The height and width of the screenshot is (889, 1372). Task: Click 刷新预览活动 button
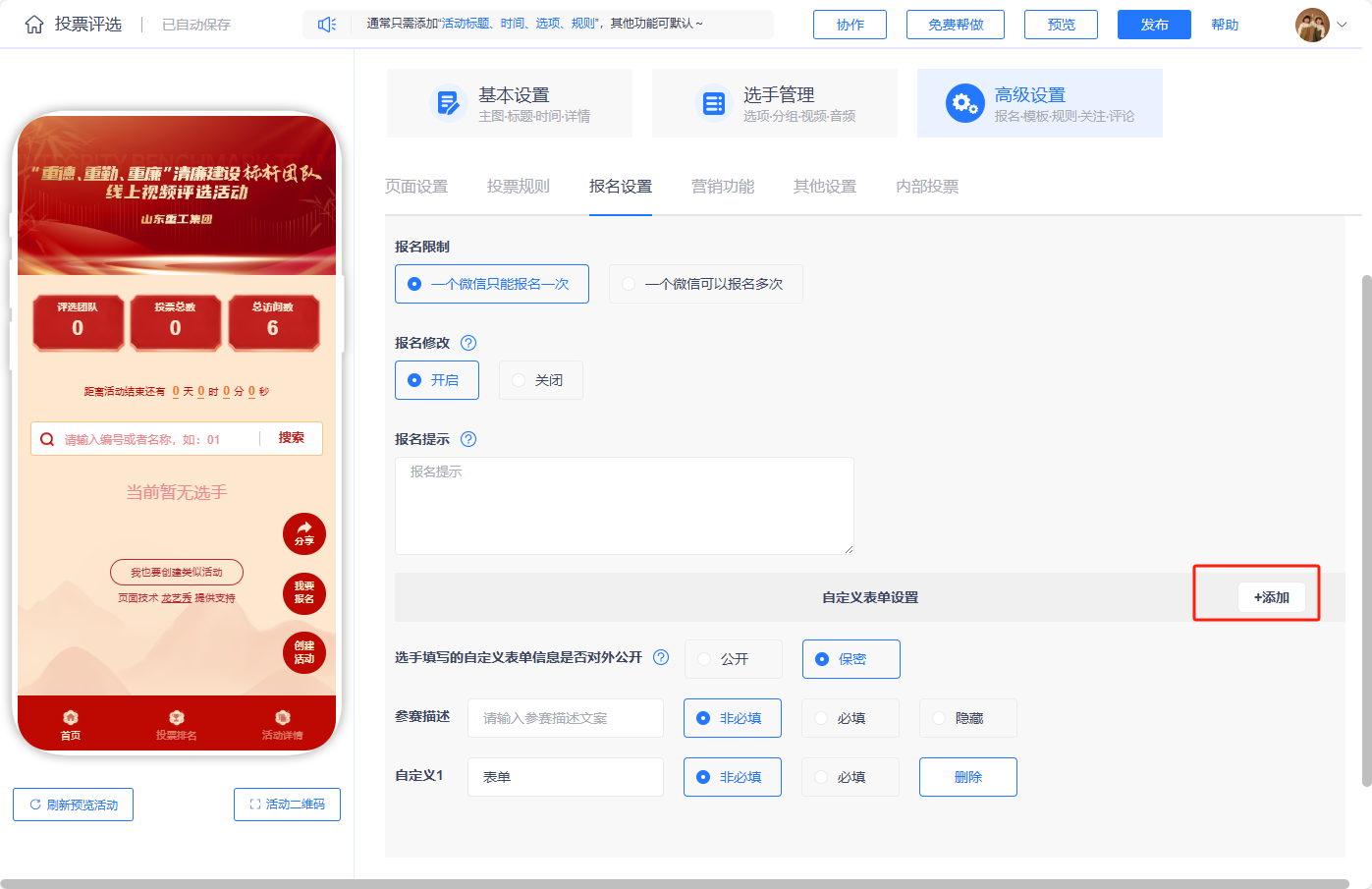point(74,805)
